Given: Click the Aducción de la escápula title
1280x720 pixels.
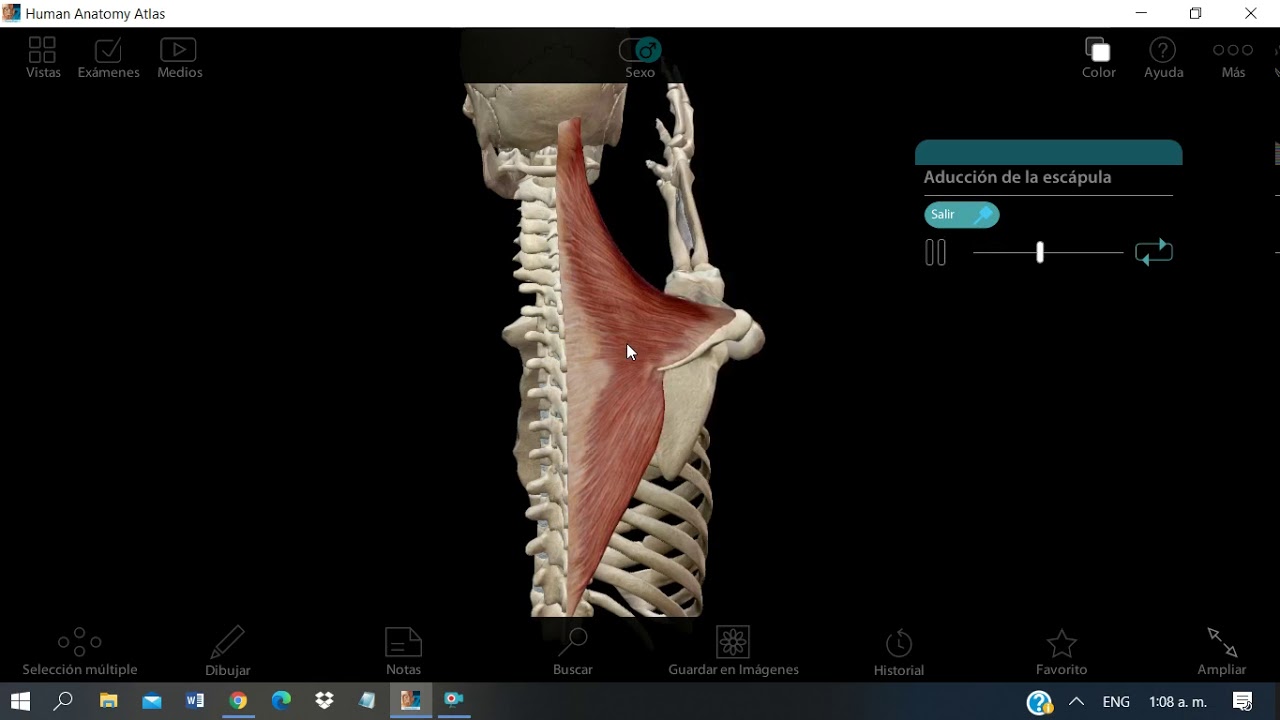Looking at the screenshot, I should (x=1017, y=177).
